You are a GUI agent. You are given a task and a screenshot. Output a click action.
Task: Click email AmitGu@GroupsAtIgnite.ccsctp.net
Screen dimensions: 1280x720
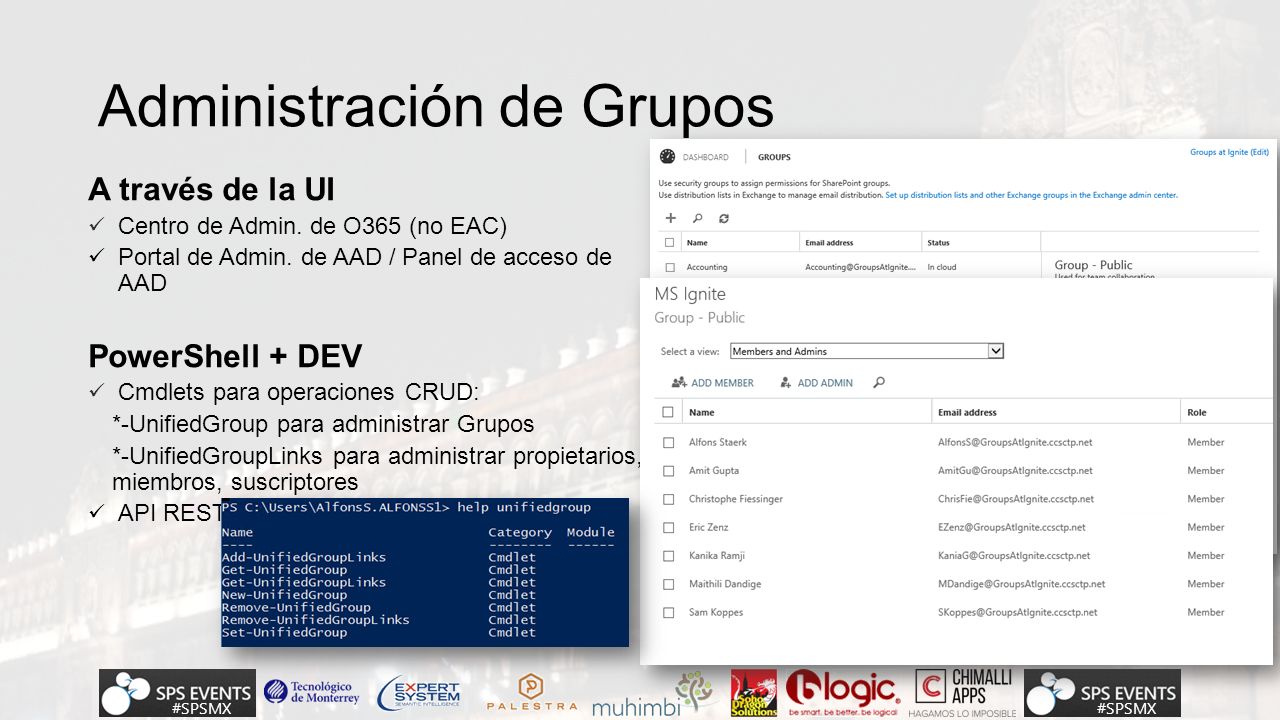click(x=1015, y=470)
